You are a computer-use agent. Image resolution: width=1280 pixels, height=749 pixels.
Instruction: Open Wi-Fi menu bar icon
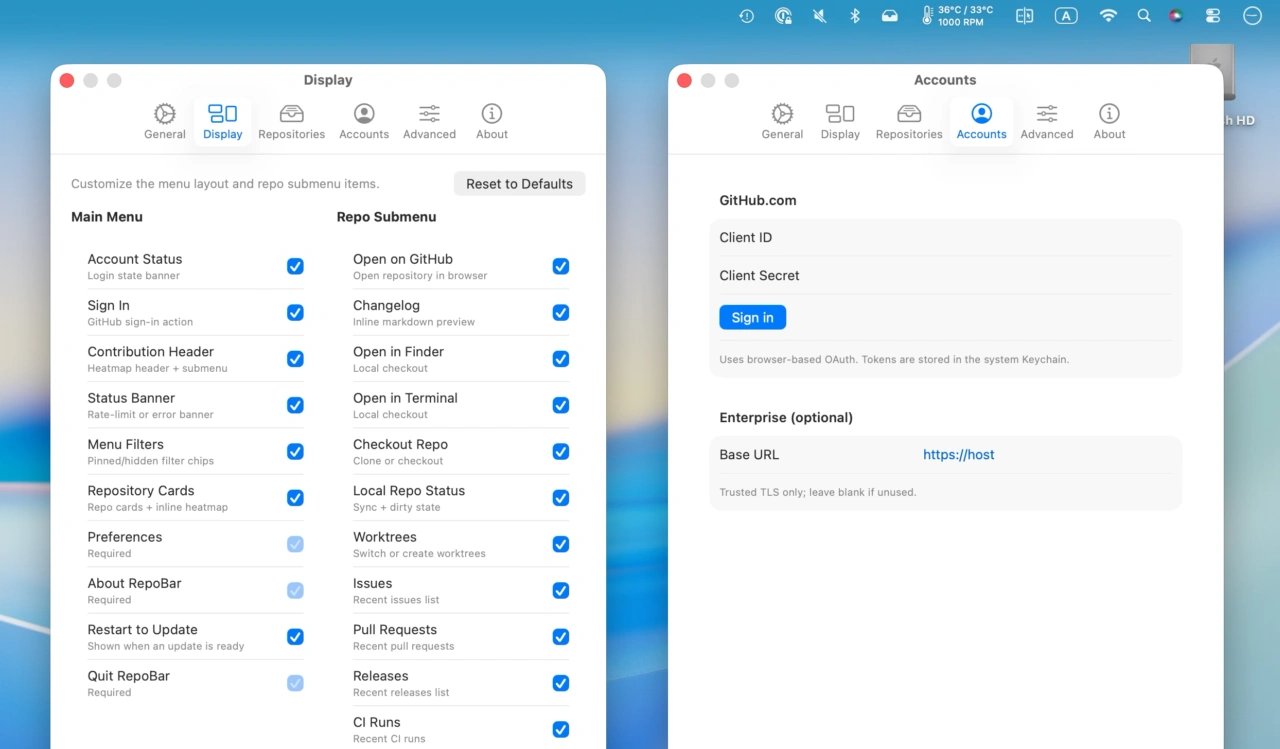pyautogui.click(x=1108, y=16)
